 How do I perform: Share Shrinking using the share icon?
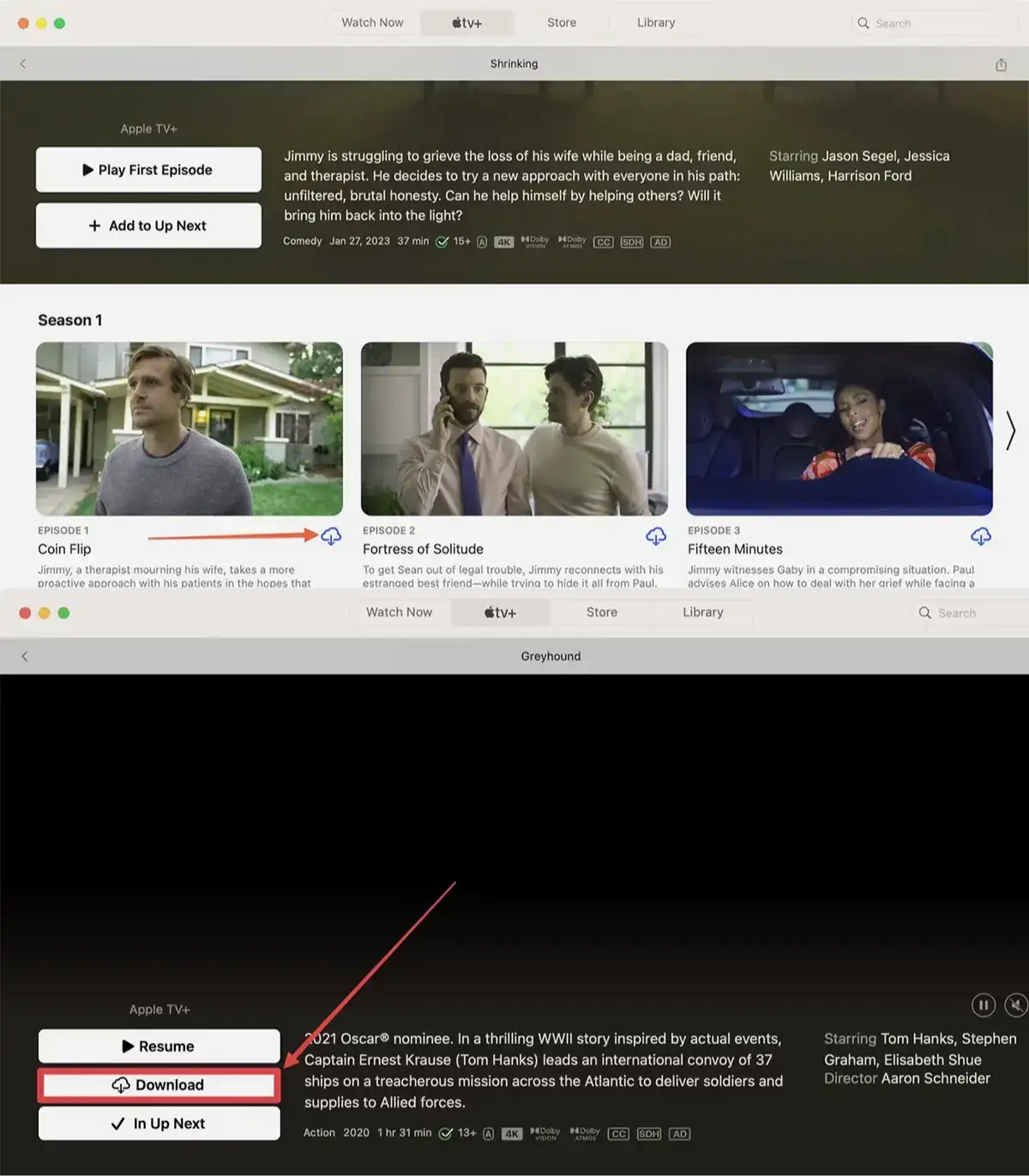pos(1001,64)
